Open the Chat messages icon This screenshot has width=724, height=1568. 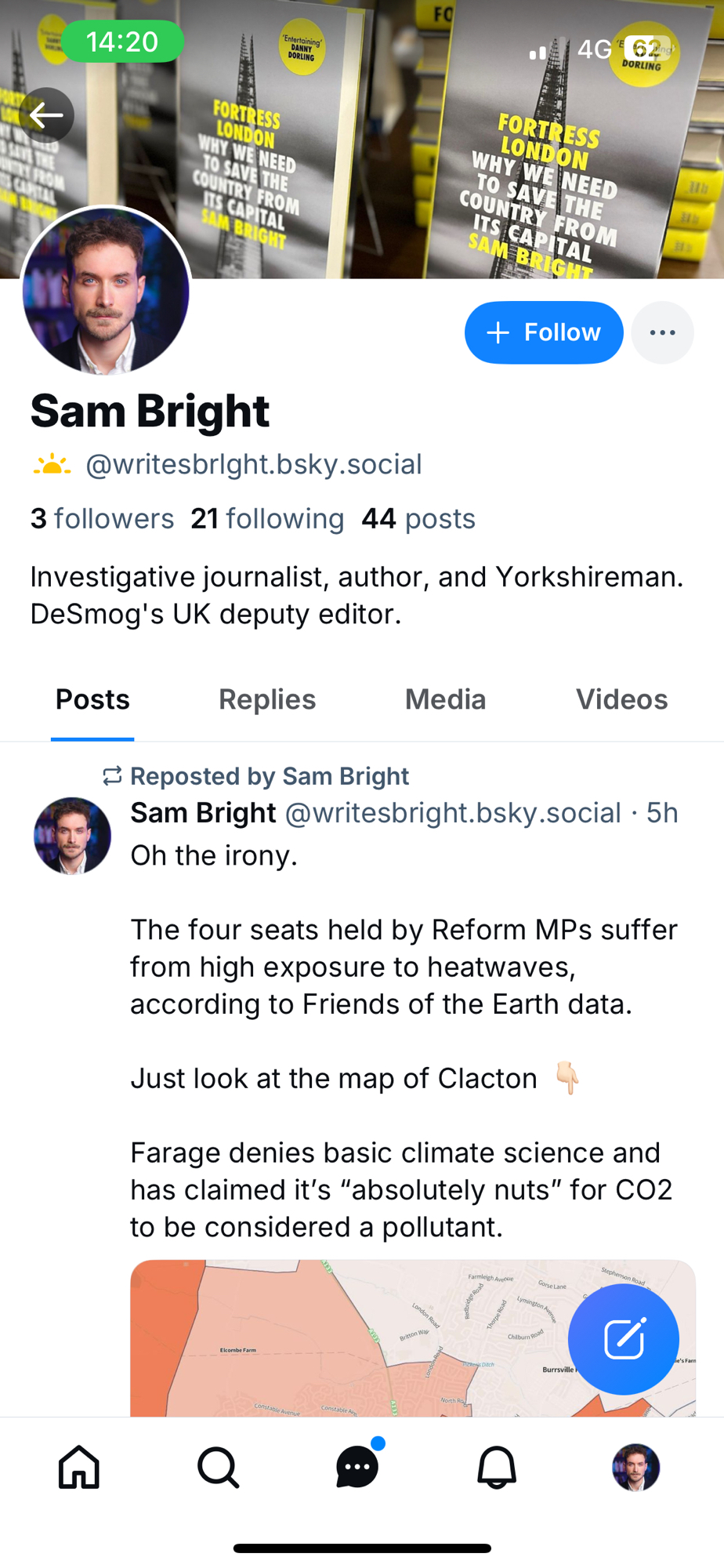(x=357, y=1467)
